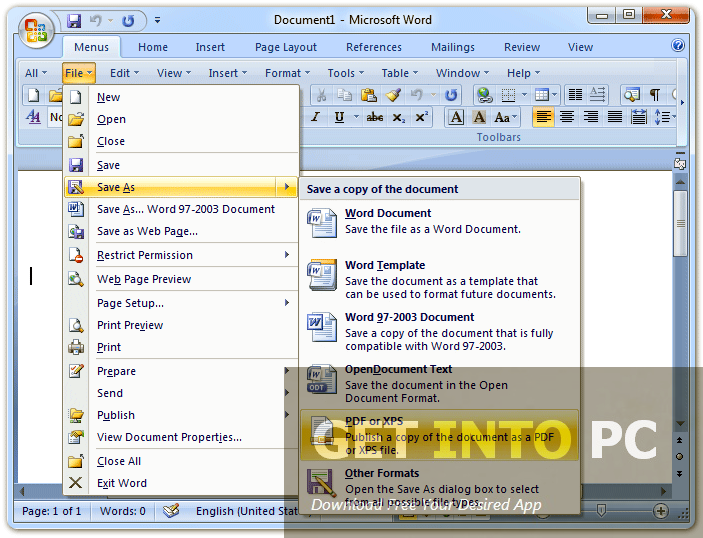Click Words: 0 in status bar
Screen dimensions: 703x538
122,511
